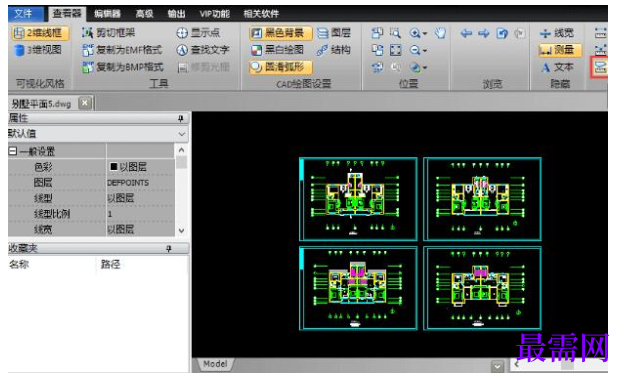The width and height of the screenshot is (628, 379).
Task: Click the greyed 修剪光栅 button
Action: pos(204,67)
